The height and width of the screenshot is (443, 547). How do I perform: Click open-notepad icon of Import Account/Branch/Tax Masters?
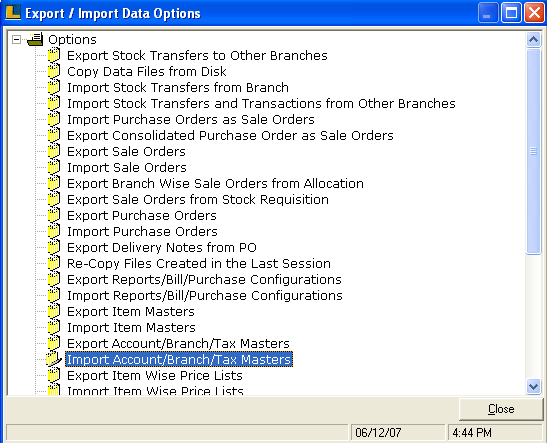coord(54,359)
